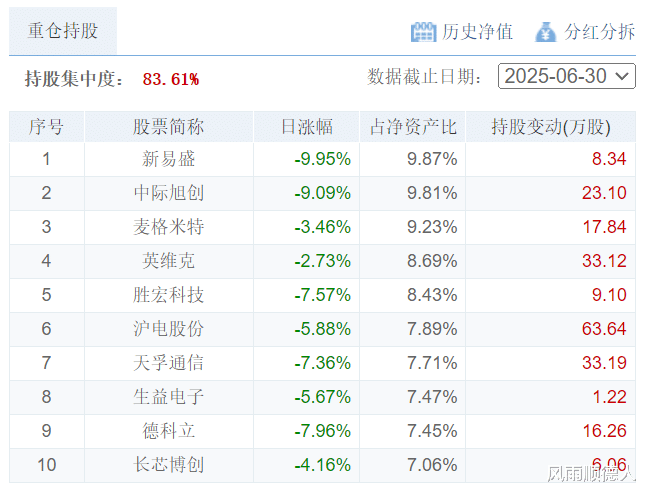Click the 83.61% concentration value
Viewport: 646px width, 495px height.
171,79
